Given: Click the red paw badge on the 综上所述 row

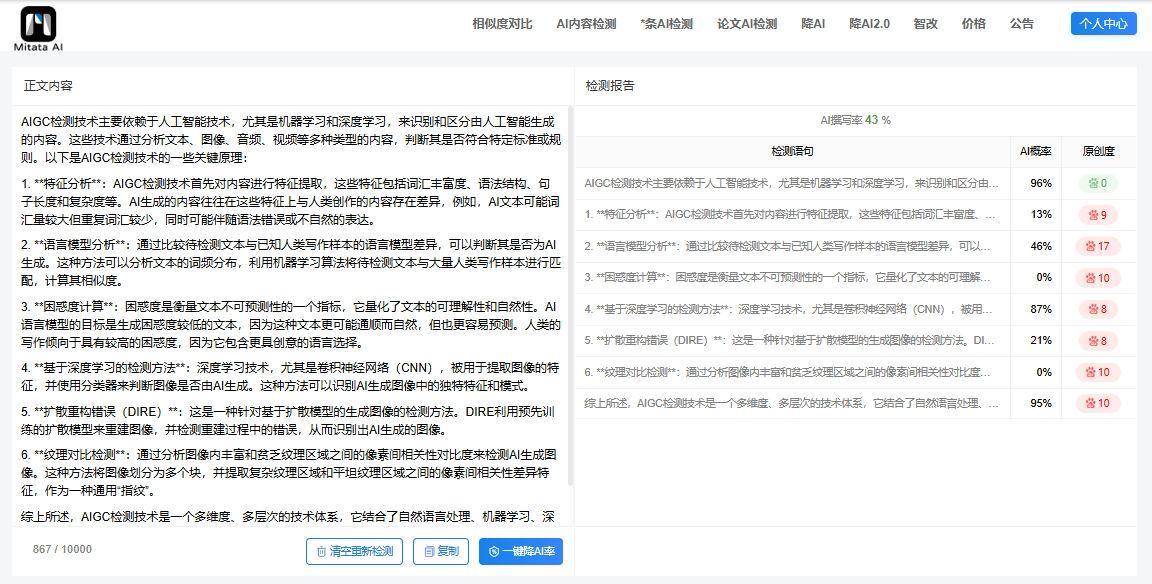Looking at the screenshot, I should click(1100, 403).
